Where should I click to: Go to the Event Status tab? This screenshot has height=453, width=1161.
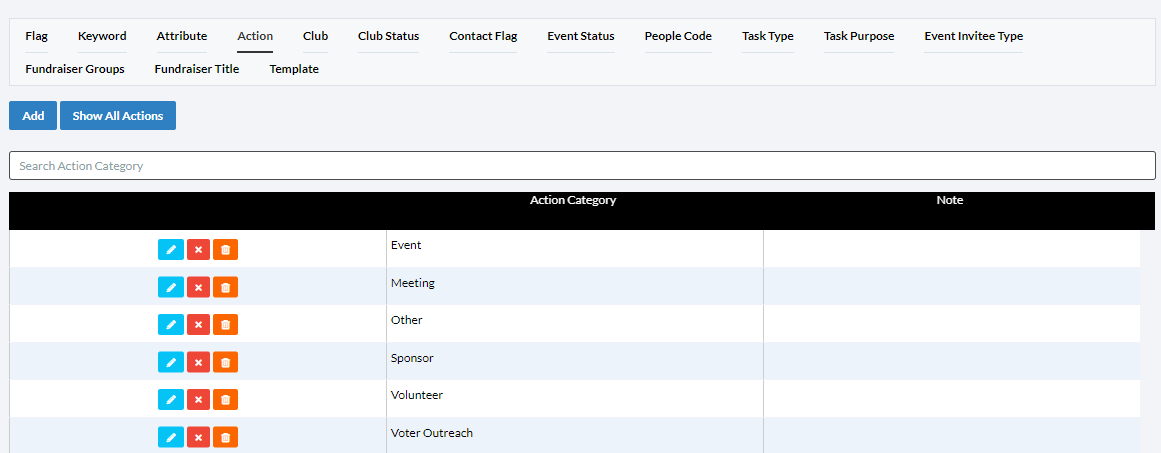click(x=580, y=36)
